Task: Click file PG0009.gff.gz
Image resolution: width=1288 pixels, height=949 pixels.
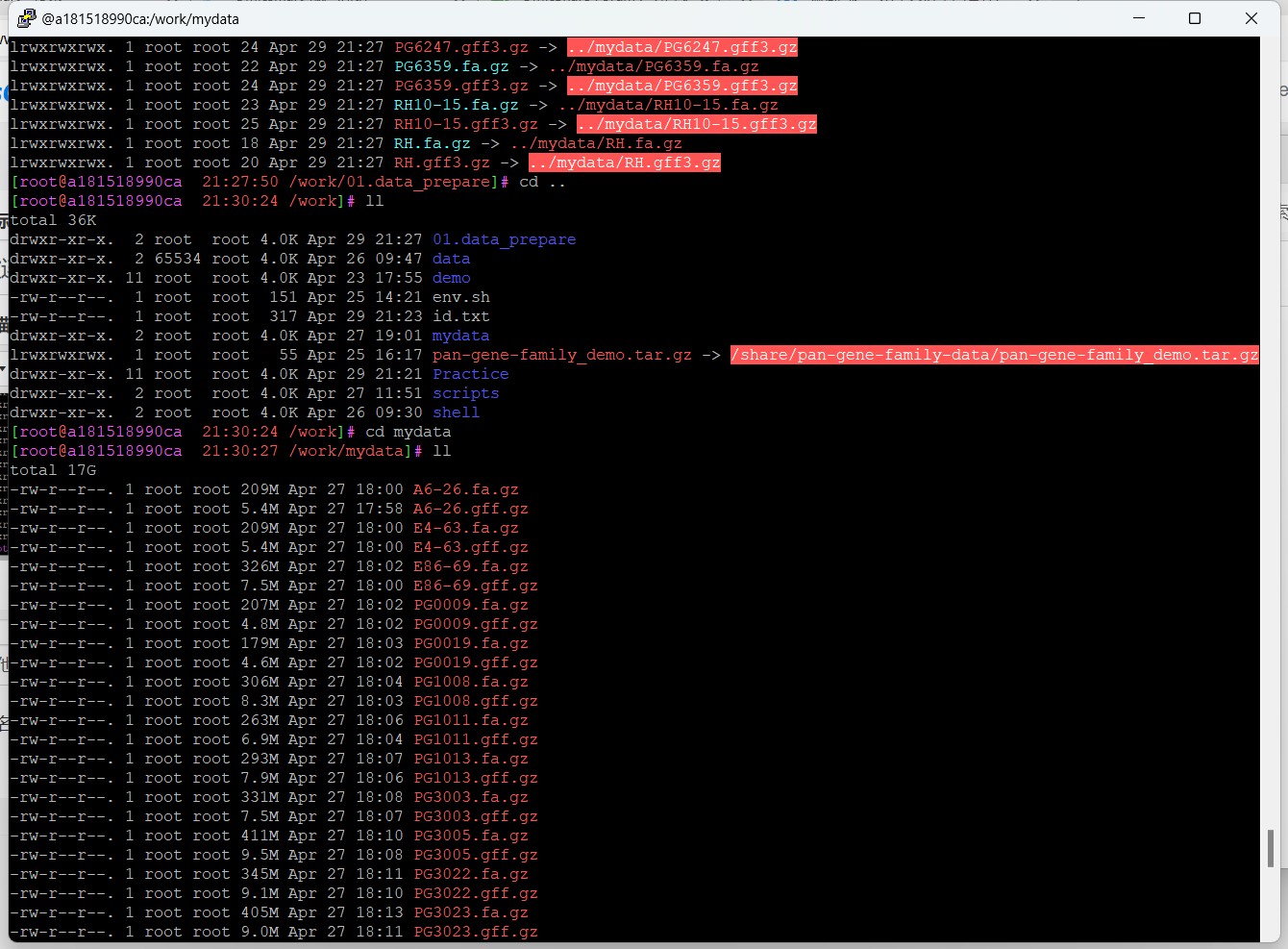Action: click(475, 624)
